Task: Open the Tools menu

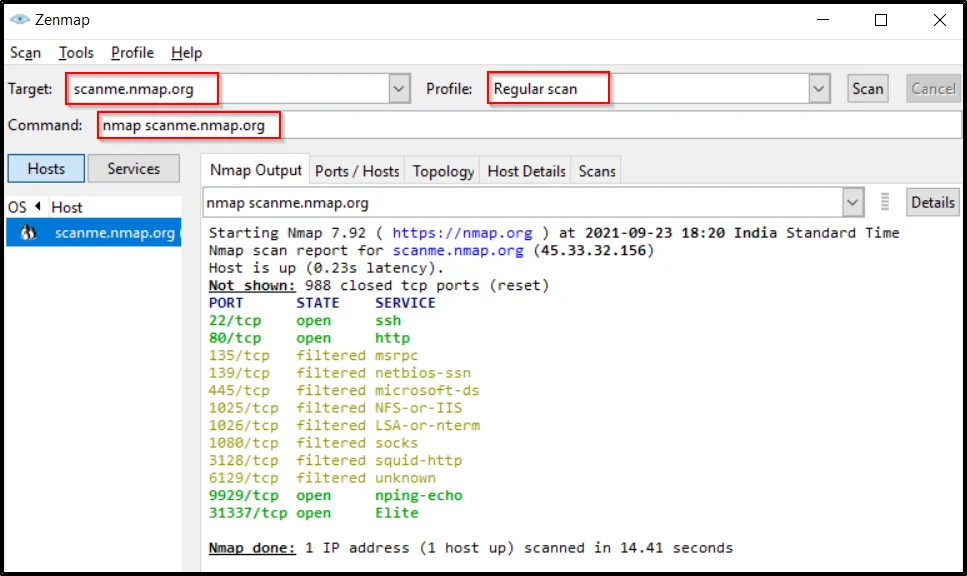Action: pos(76,53)
